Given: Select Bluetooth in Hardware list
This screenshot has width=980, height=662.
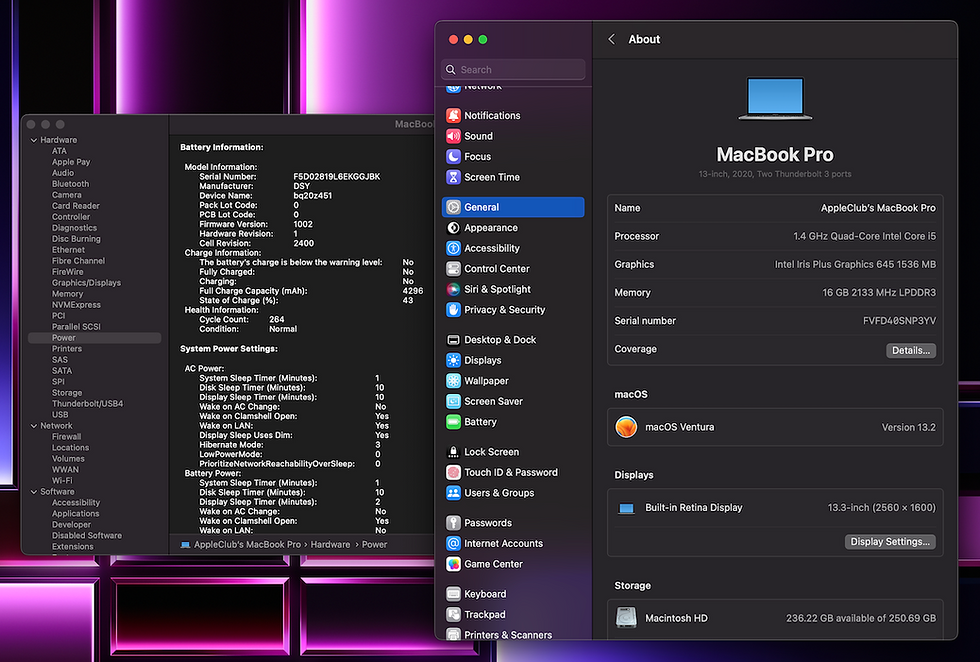Looking at the screenshot, I should coord(70,184).
